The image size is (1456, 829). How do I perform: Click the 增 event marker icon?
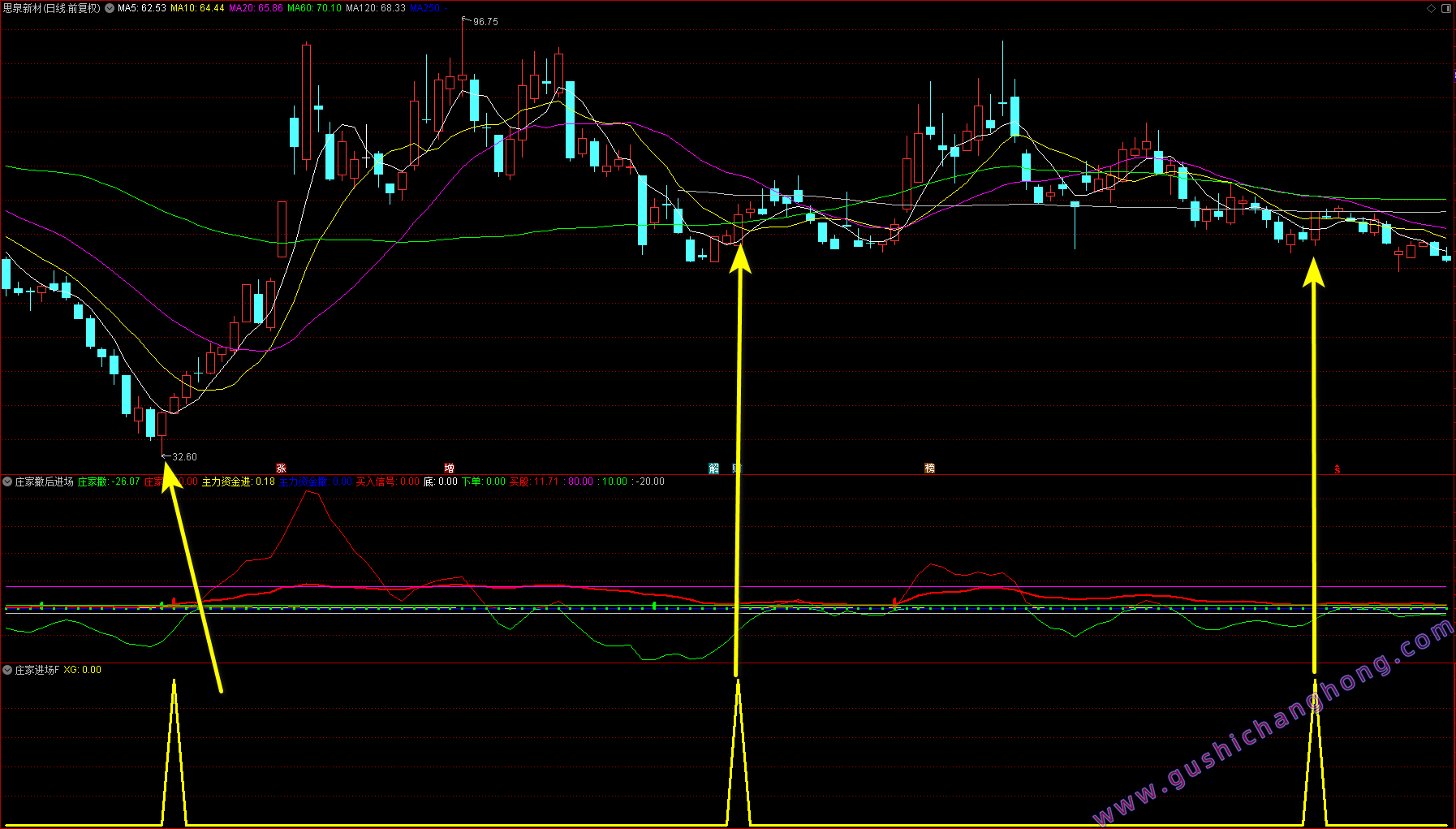point(449,468)
